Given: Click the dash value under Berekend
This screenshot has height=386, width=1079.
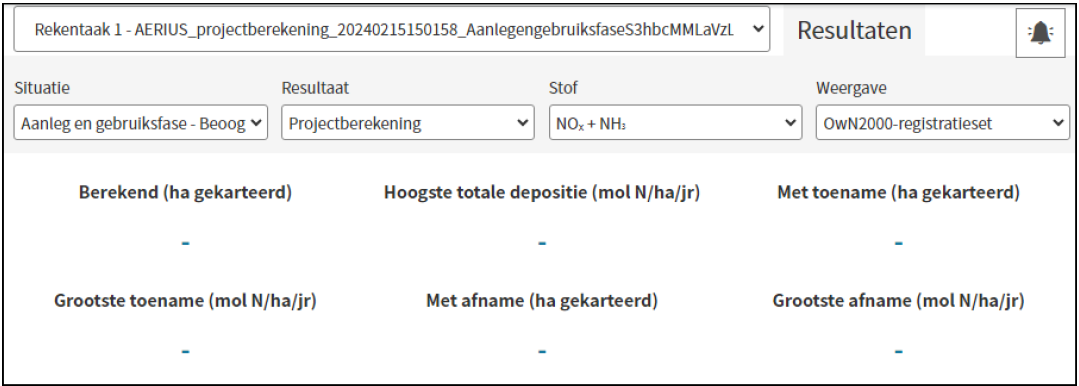Looking at the screenshot, I should click(x=185, y=244).
